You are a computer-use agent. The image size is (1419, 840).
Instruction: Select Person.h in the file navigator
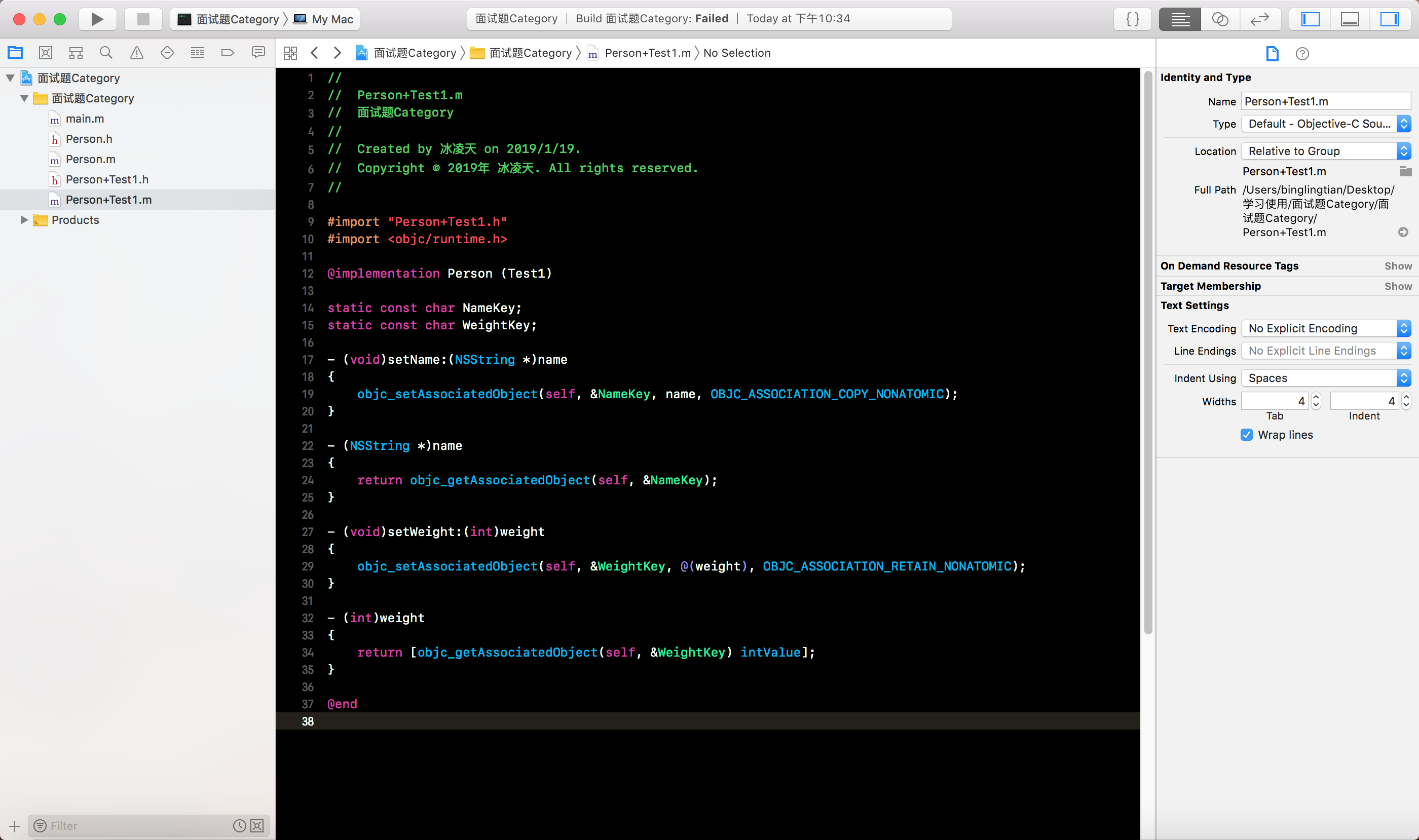pos(89,139)
